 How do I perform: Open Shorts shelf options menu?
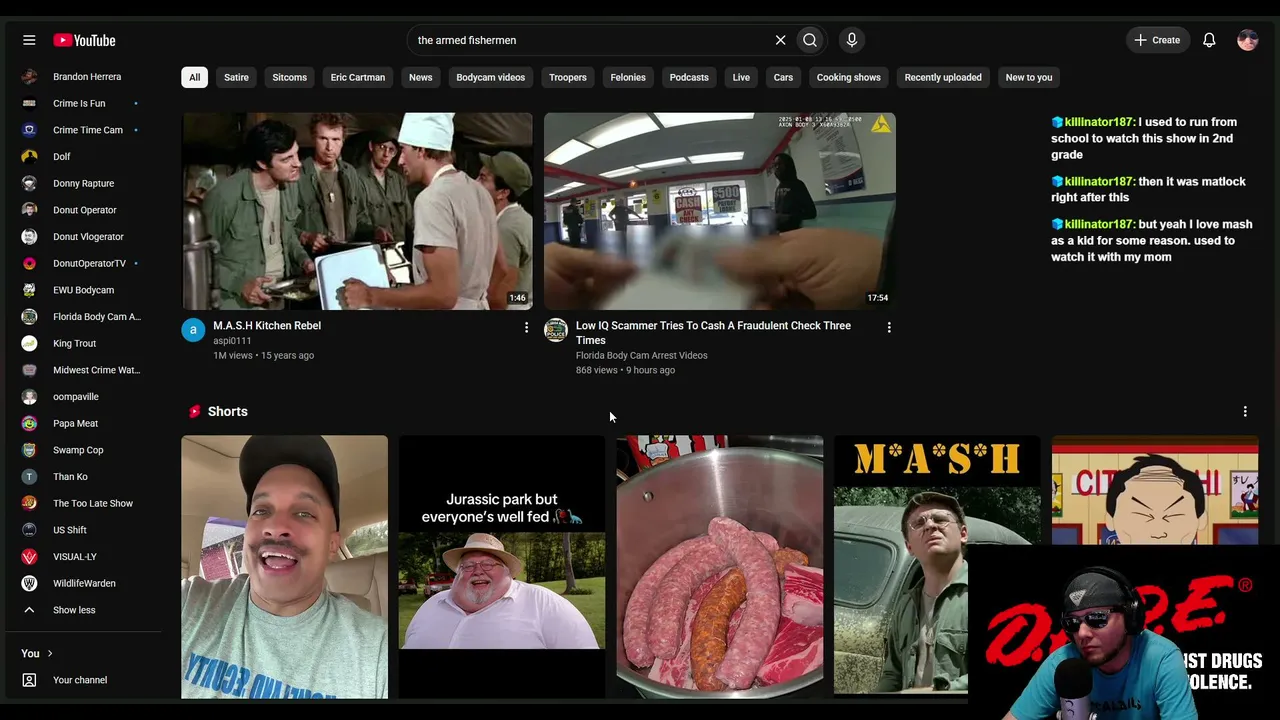[1245, 412]
